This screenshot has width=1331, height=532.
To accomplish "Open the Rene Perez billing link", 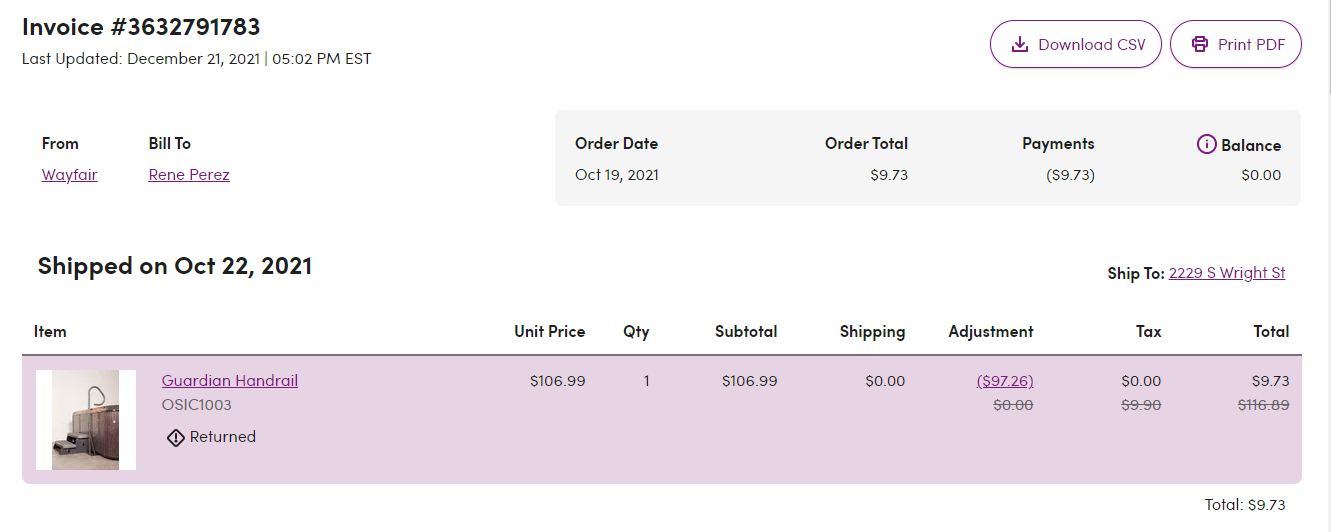I will point(189,174).
